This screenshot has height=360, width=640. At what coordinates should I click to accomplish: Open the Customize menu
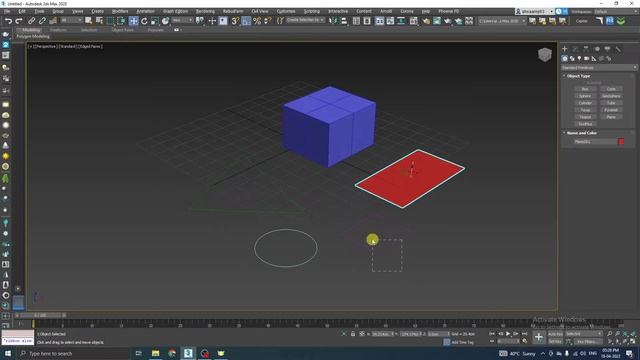[286, 11]
